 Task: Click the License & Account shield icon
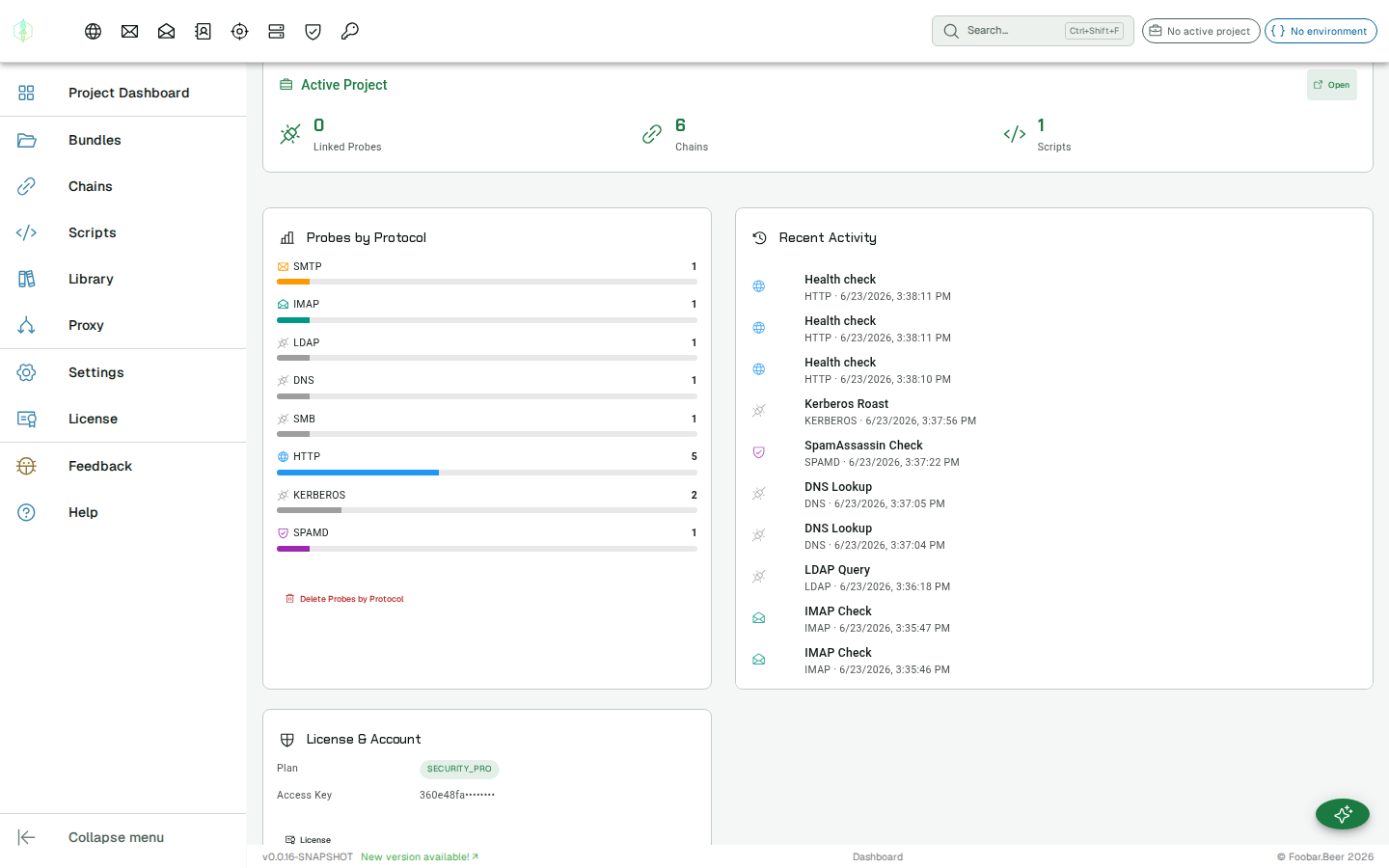[286, 740]
